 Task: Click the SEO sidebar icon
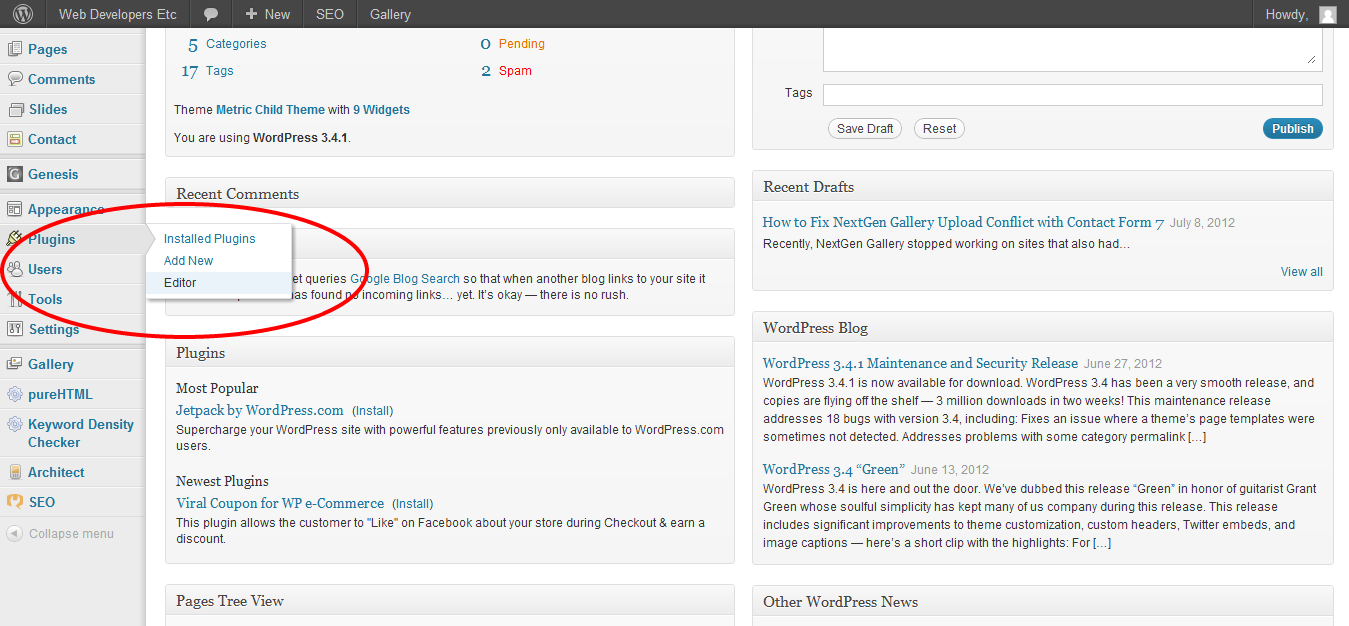coord(15,502)
